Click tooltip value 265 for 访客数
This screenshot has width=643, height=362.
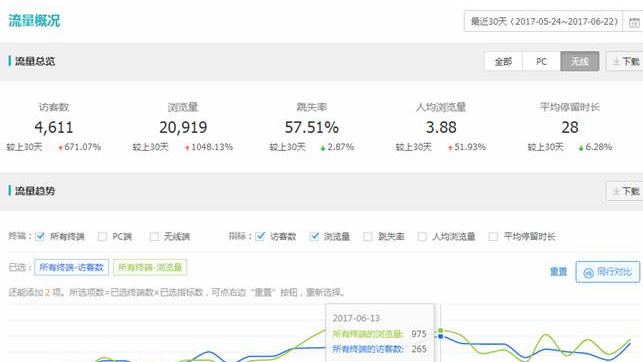419,349
